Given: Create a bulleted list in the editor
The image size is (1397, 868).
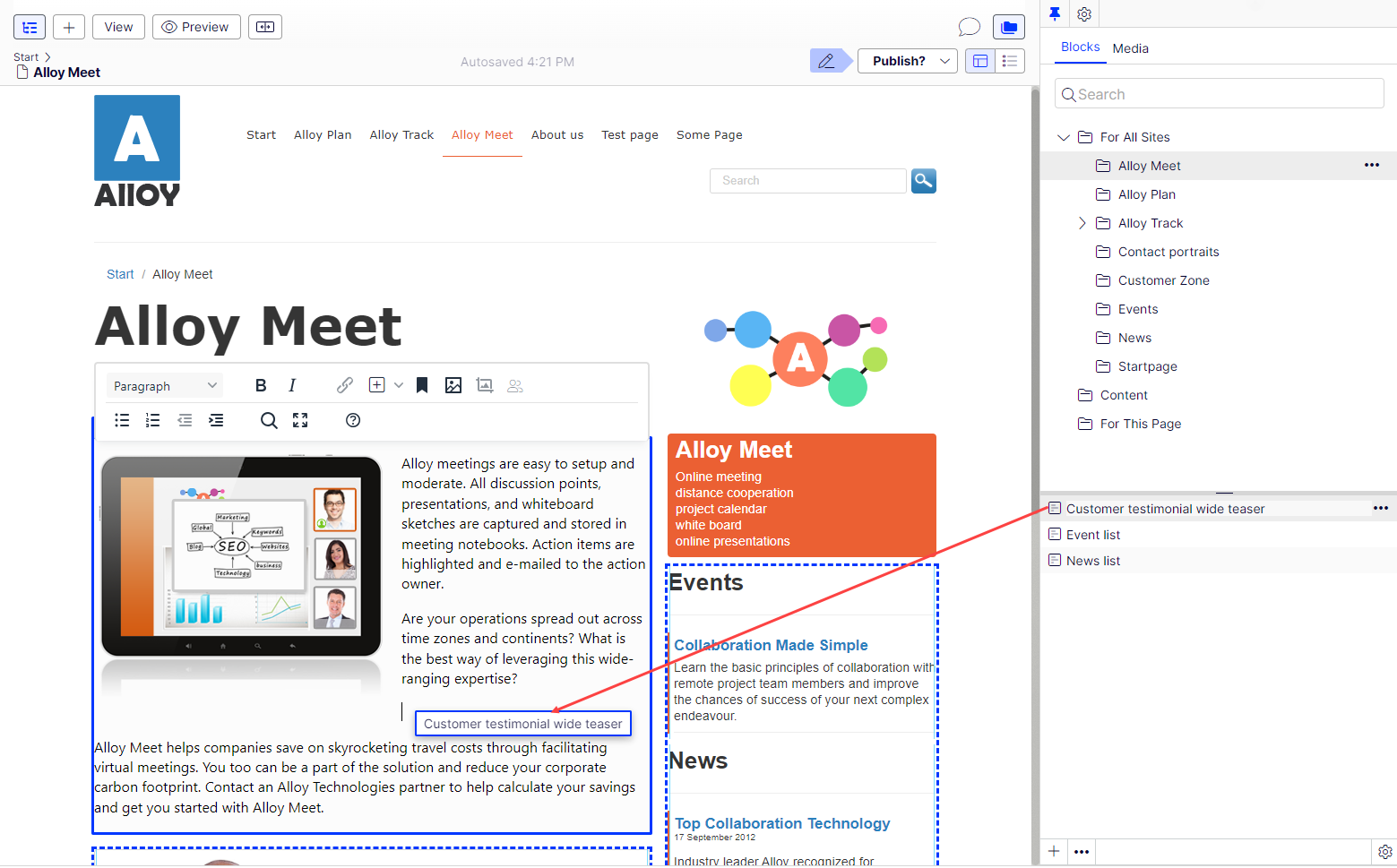Looking at the screenshot, I should 121,419.
